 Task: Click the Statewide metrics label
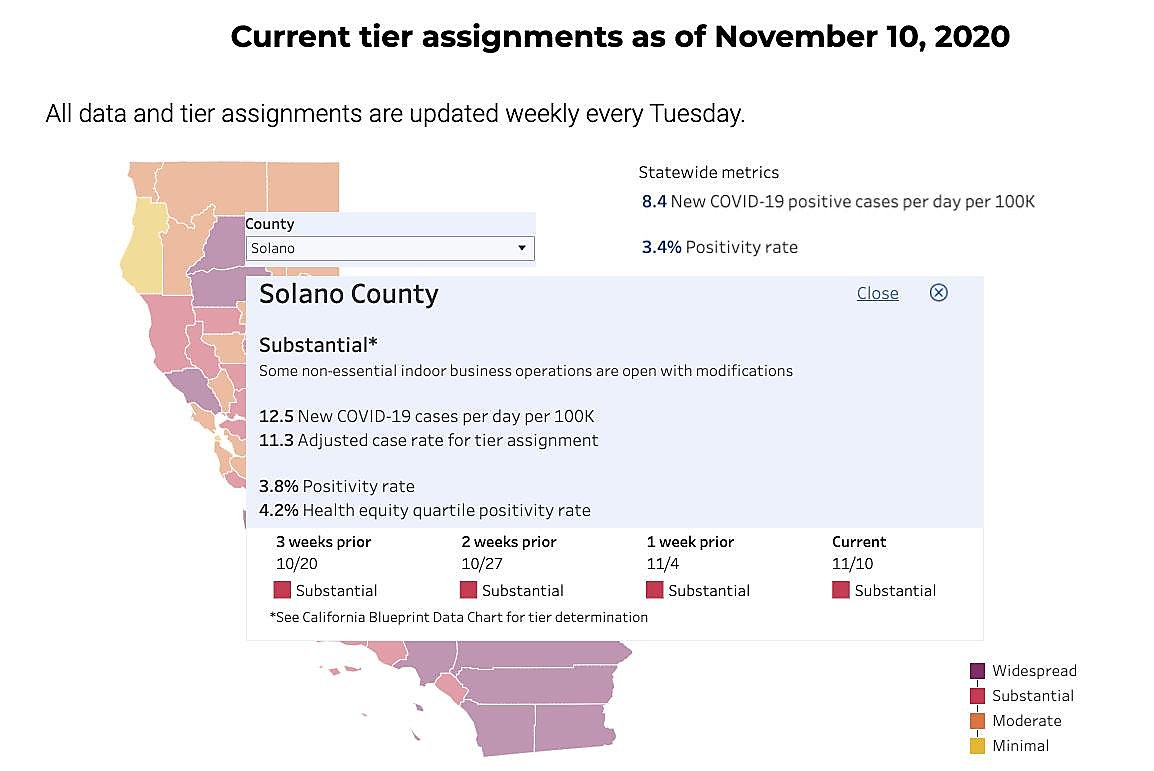tap(709, 172)
